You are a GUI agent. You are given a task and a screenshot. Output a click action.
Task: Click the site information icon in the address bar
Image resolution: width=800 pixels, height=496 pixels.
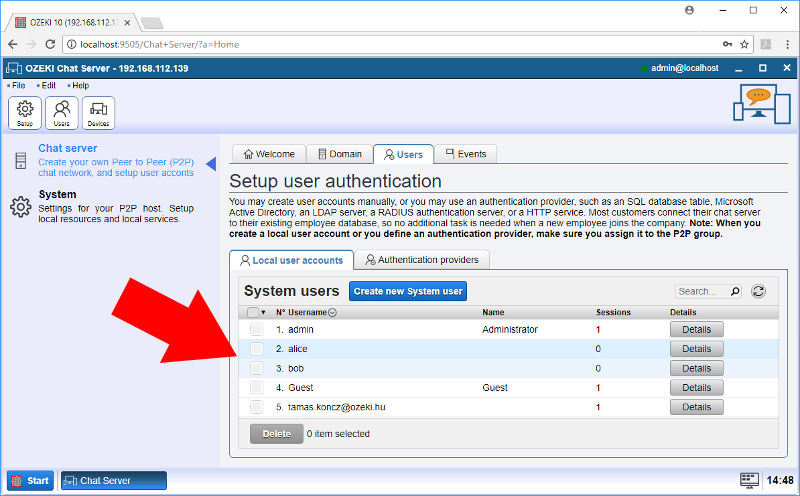pyautogui.click(x=72, y=44)
